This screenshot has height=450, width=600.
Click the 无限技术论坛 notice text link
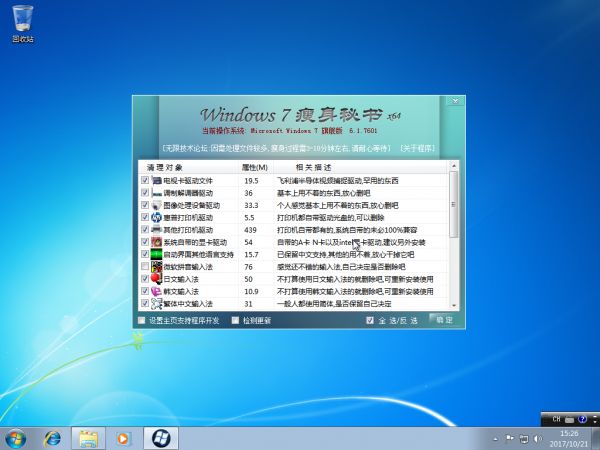tap(276, 148)
